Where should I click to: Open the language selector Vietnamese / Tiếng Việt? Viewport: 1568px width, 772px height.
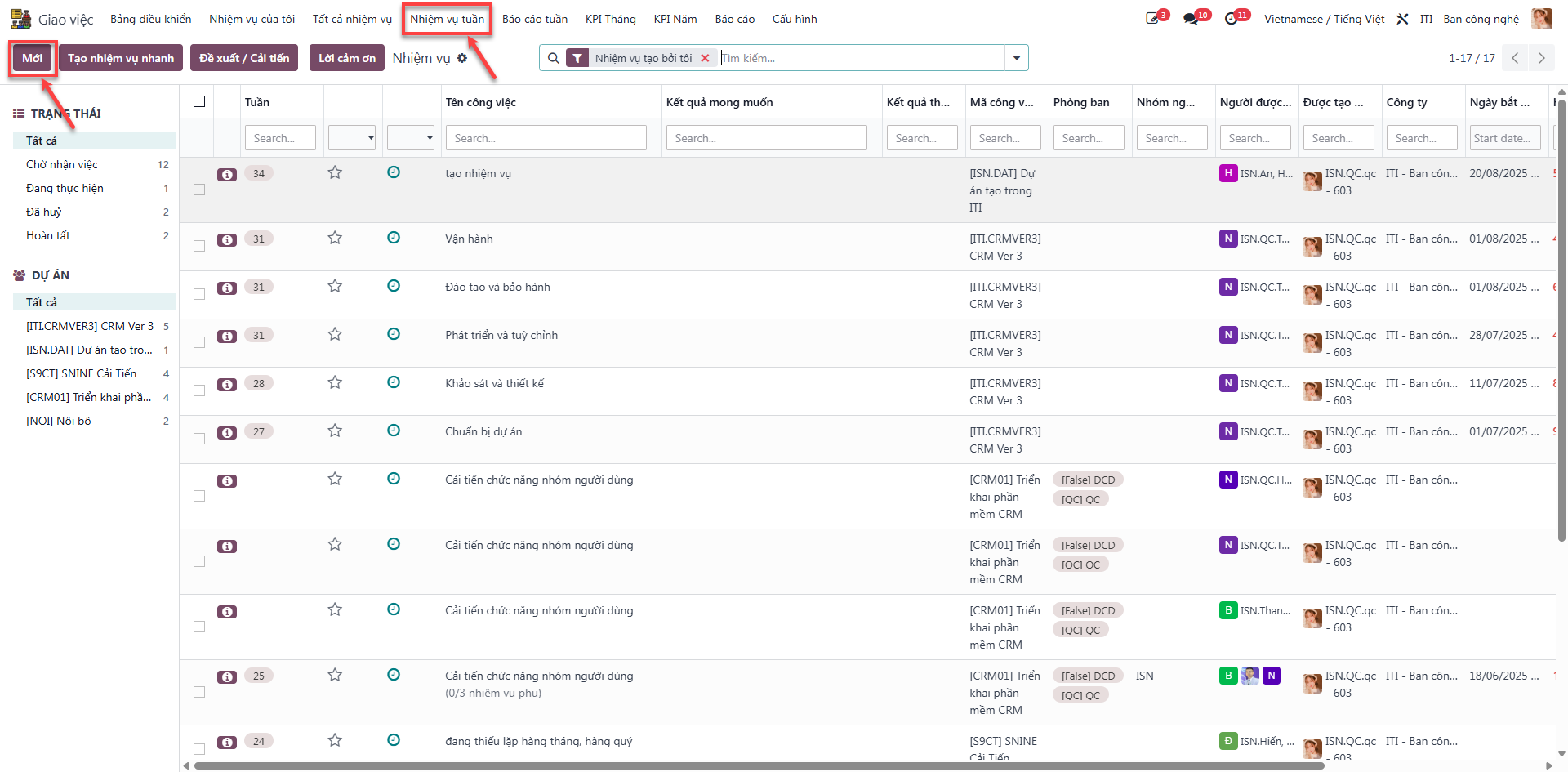point(1324,19)
